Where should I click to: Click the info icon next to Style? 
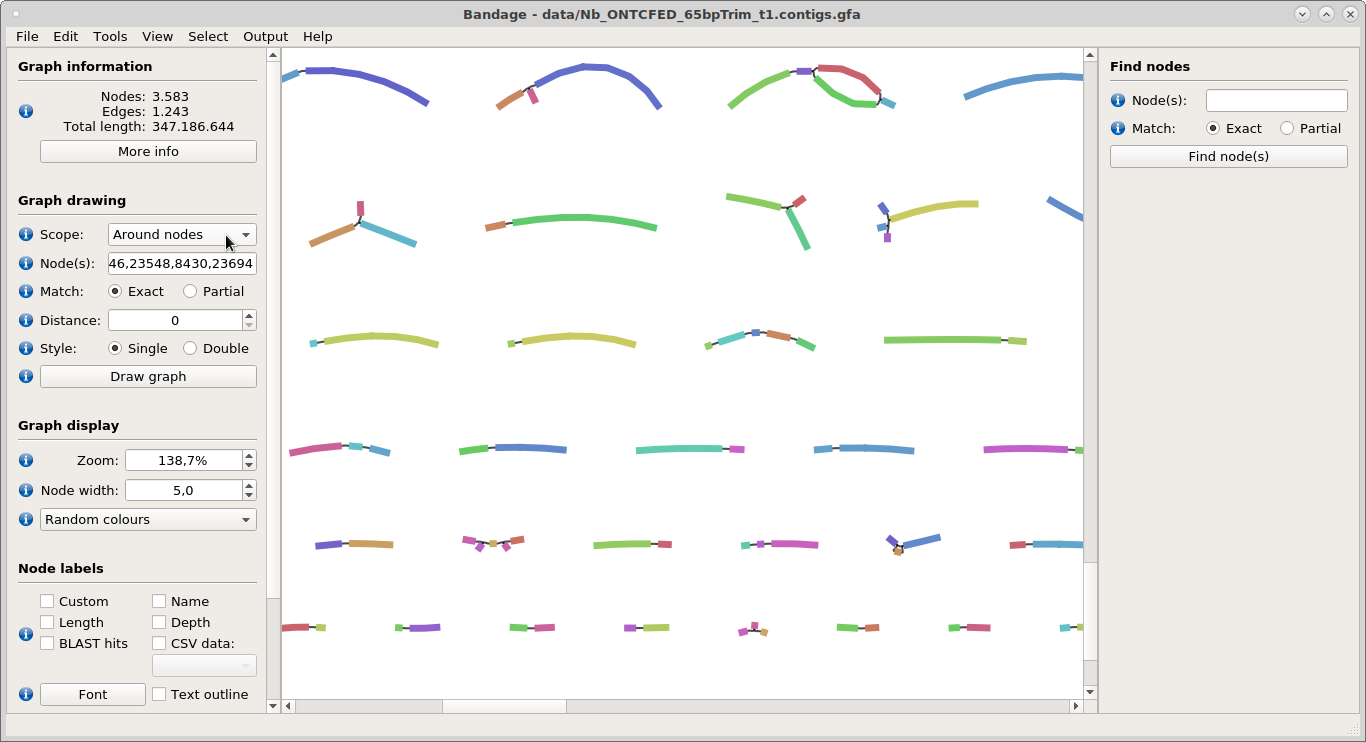click(26, 348)
